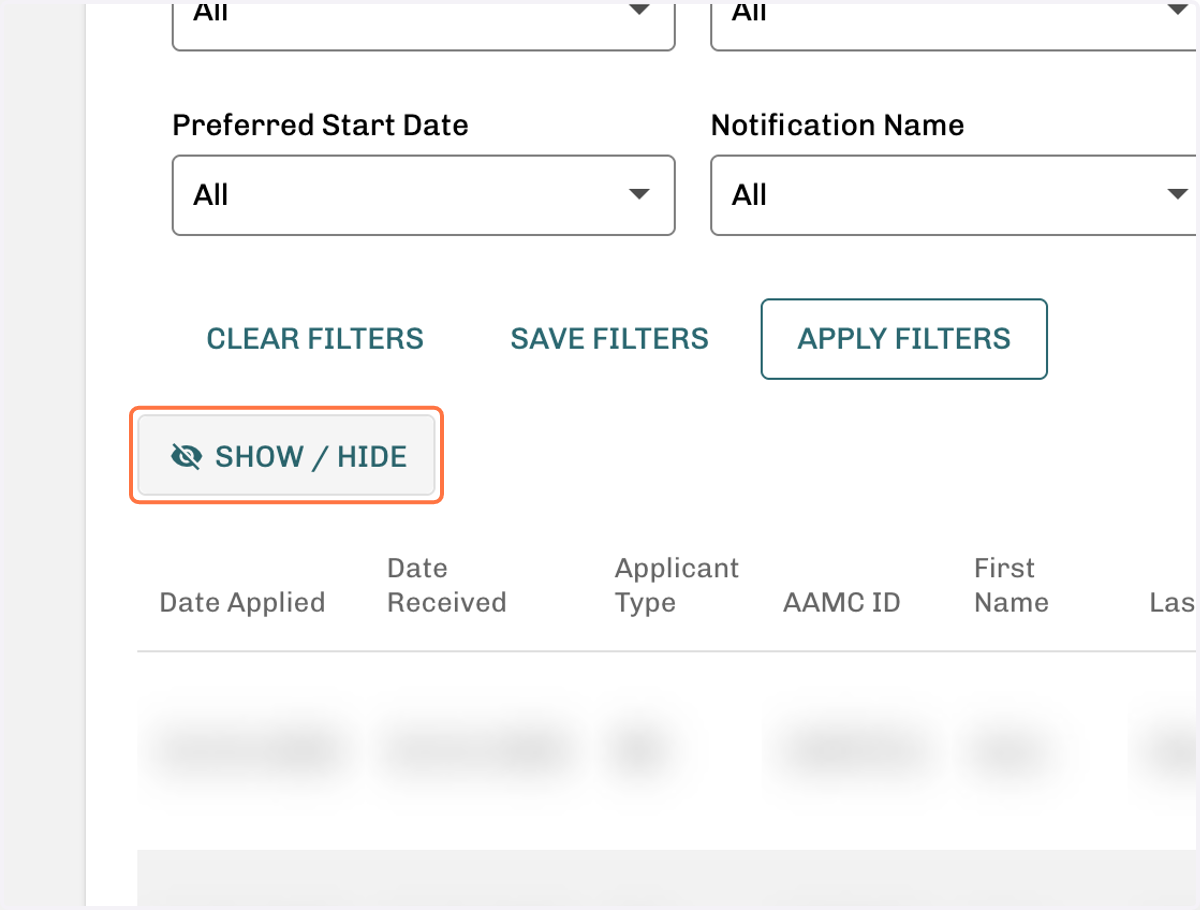Click Apply Filters button

[904, 339]
